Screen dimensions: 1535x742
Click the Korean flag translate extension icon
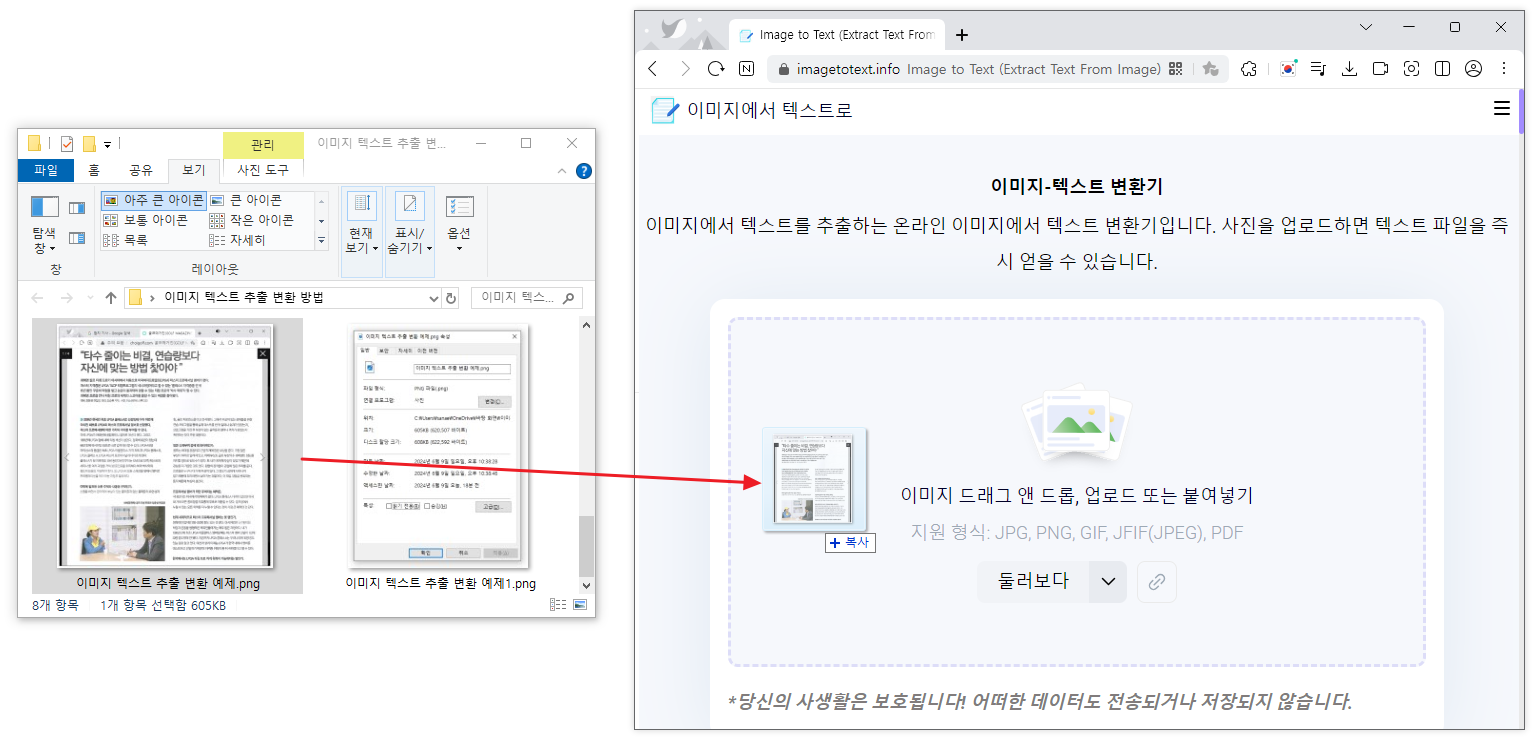(x=1288, y=69)
